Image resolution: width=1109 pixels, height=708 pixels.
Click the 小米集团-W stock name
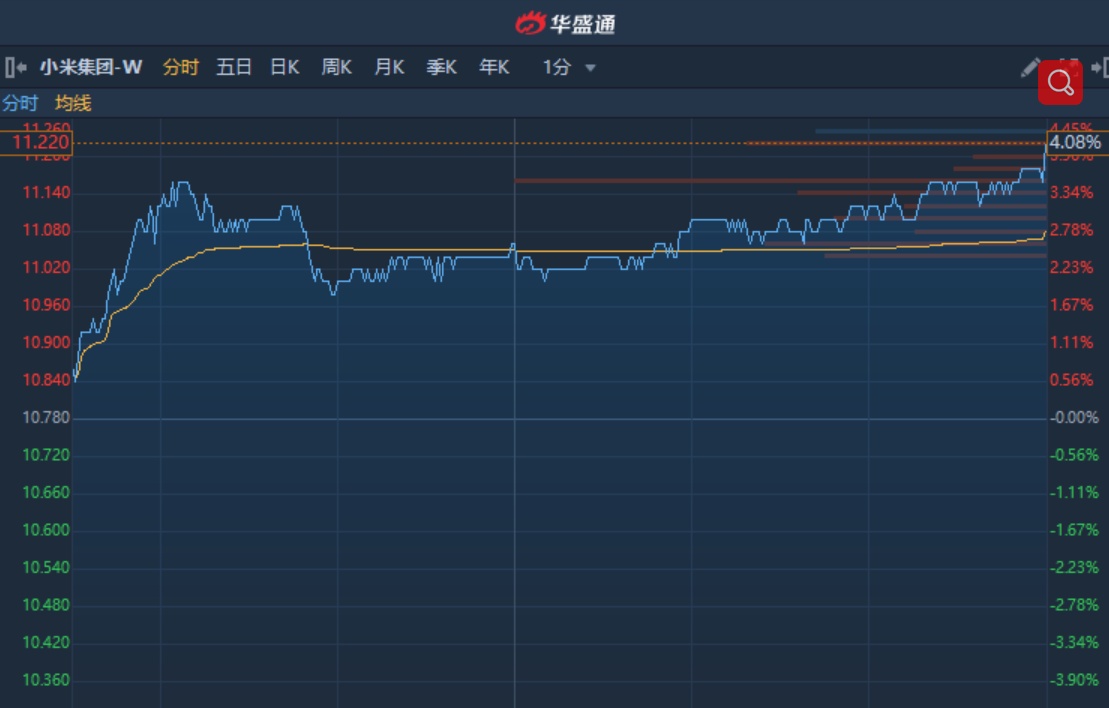[x=91, y=68]
